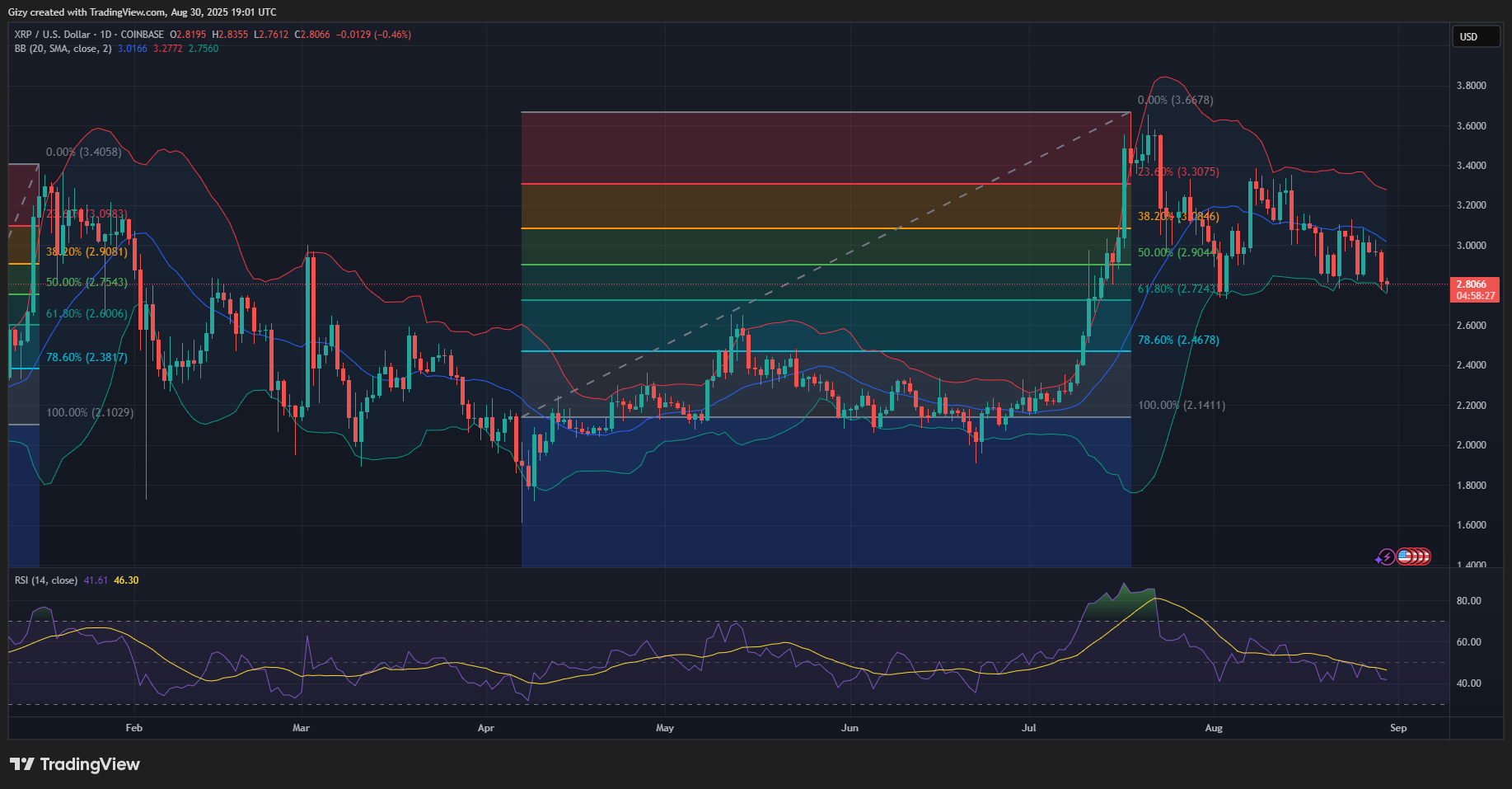This screenshot has width=1512, height=789.
Task: Click the 100.00% (2.1411) Fibonacci label
Action: pos(1181,406)
